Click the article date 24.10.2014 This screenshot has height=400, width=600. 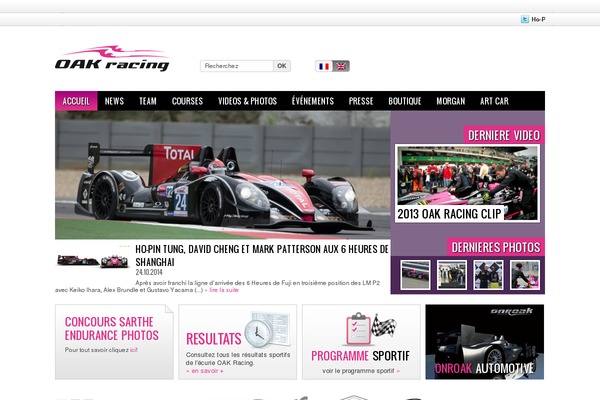tap(149, 272)
